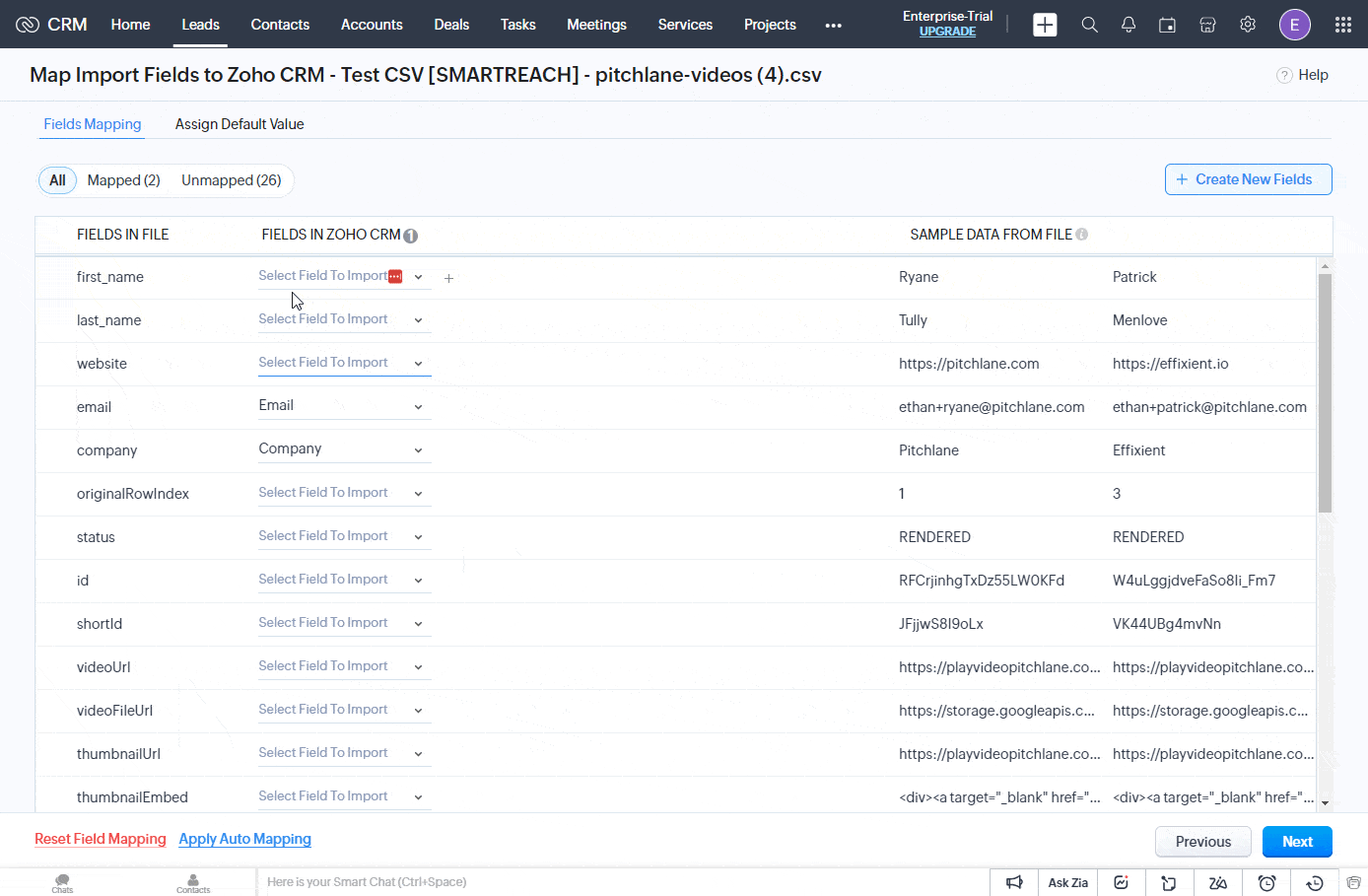1368x896 pixels.
Task: Open the analytics chart icon in bottom bar
Action: click(1122, 882)
